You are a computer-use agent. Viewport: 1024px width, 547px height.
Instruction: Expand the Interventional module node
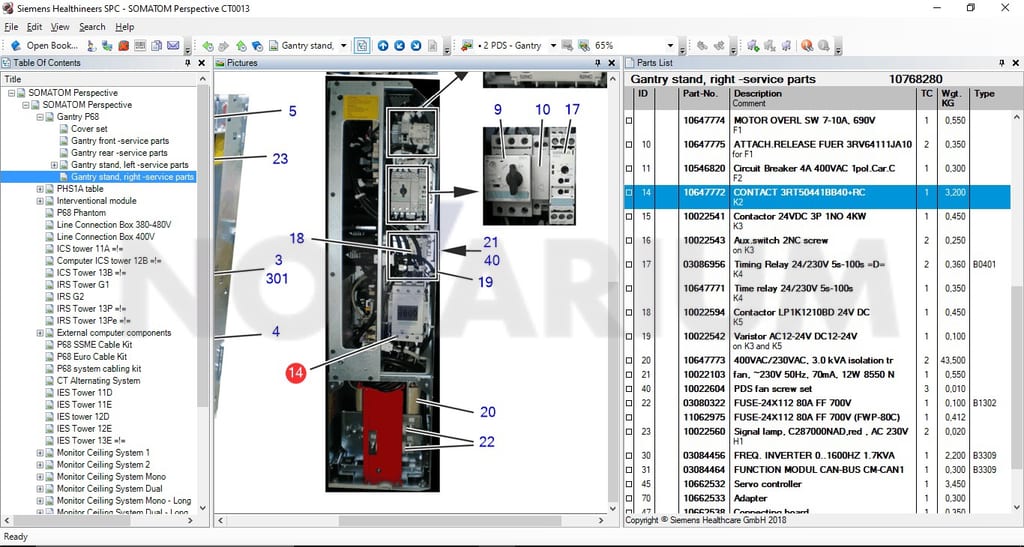tap(40, 201)
